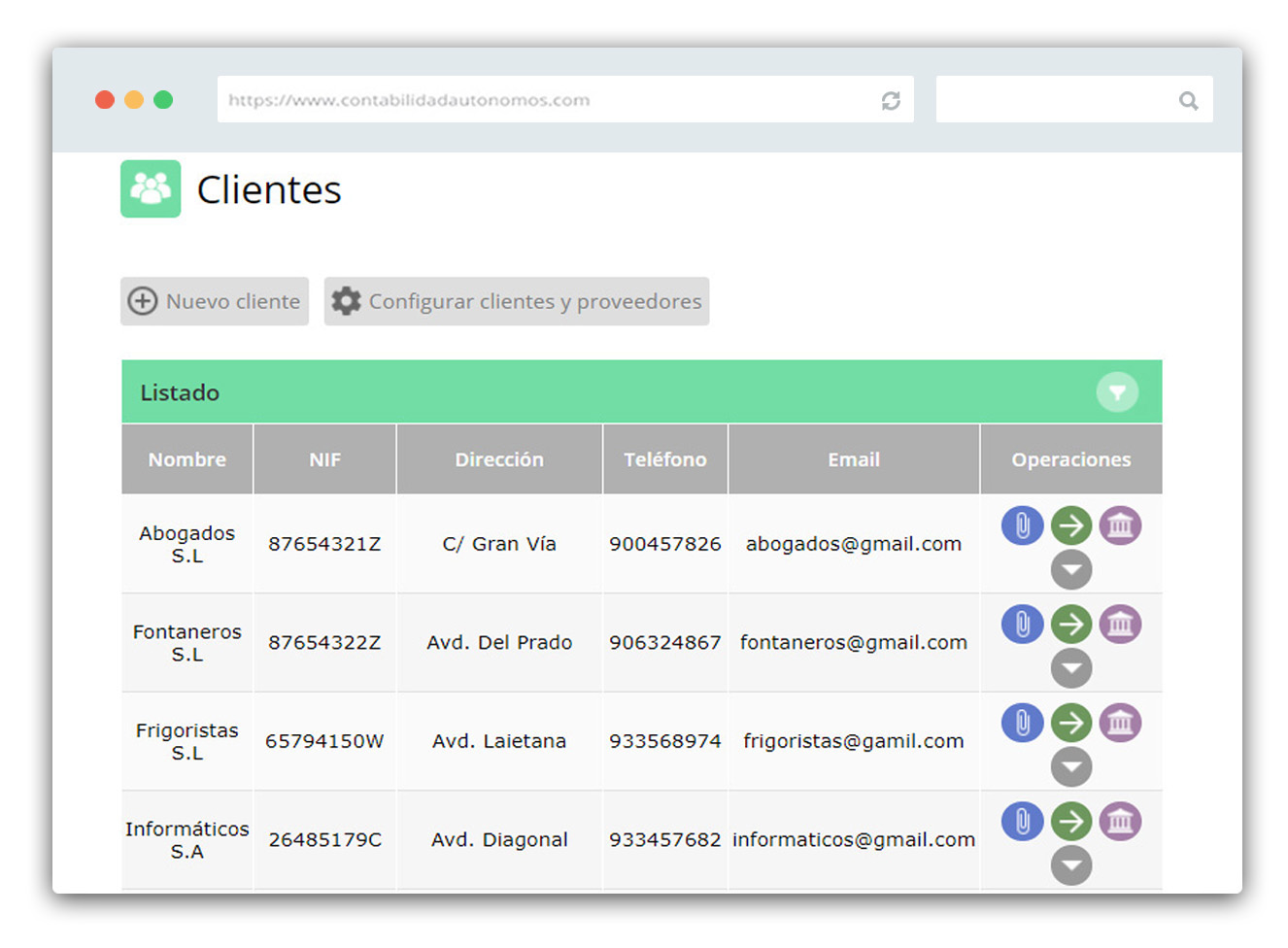Screen dimensions: 1288x948
Task: Click NIF 65794150W
Action: coord(324,741)
